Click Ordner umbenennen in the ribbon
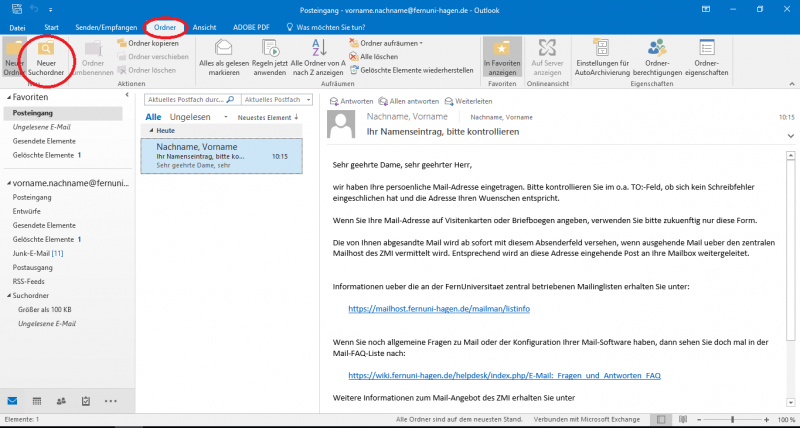The width and height of the screenshot is (800, 428). point(93,58)
